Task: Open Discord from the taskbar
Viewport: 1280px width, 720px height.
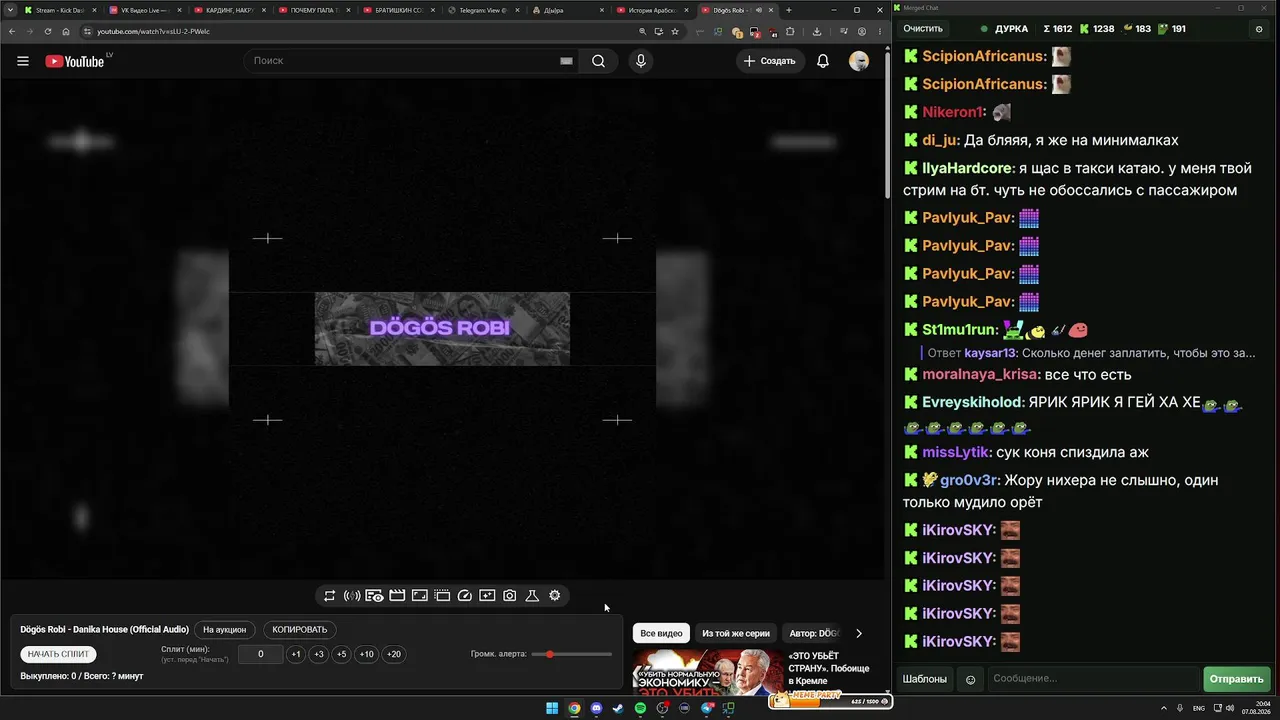Action: [597, 708]
